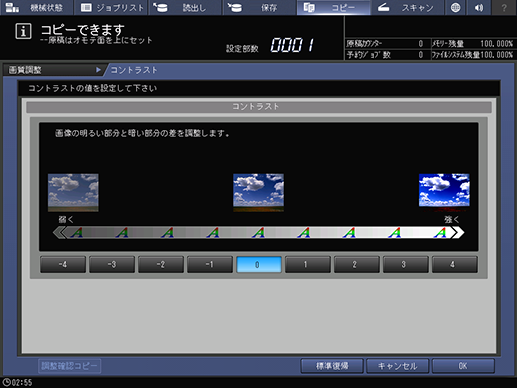Click the high contrast sky thumbnail

pos(444,192)
